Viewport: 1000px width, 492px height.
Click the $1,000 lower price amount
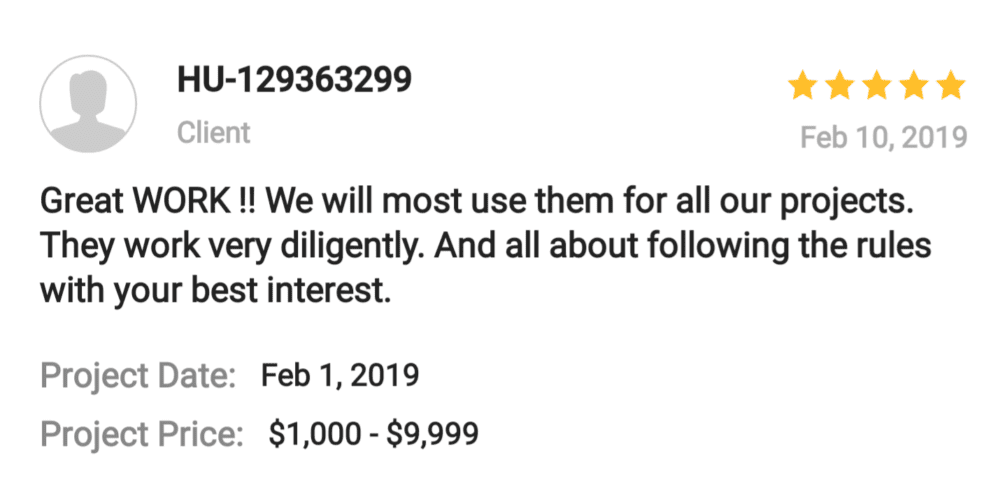[x=313, y=434]
